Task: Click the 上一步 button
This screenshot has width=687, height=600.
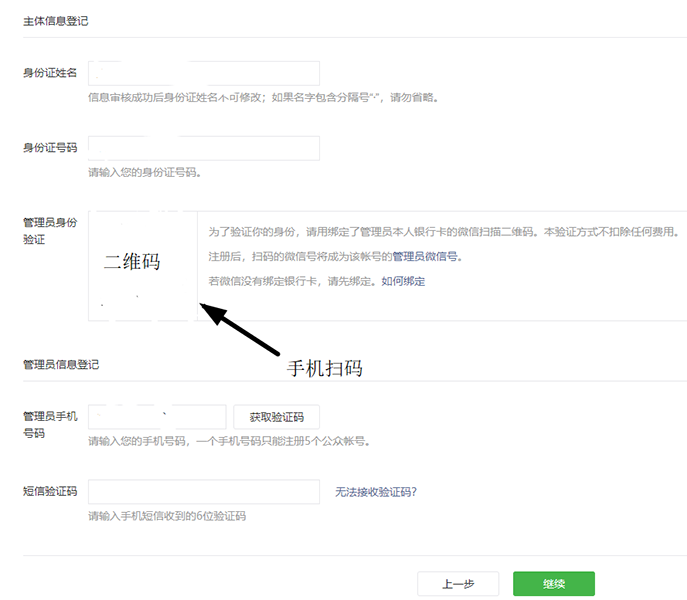Action: (458, 584)
